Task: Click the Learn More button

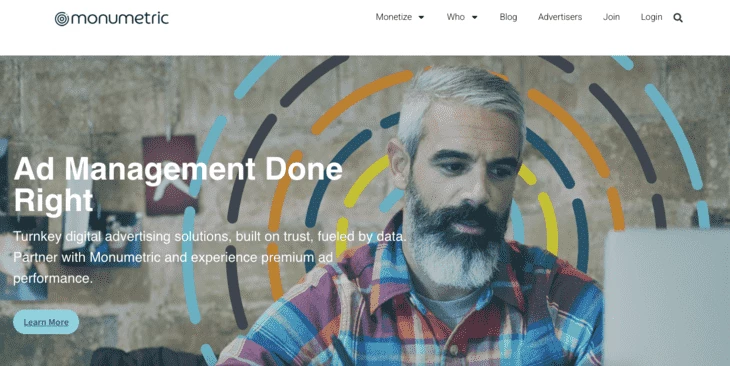Action: coord(46,322)
